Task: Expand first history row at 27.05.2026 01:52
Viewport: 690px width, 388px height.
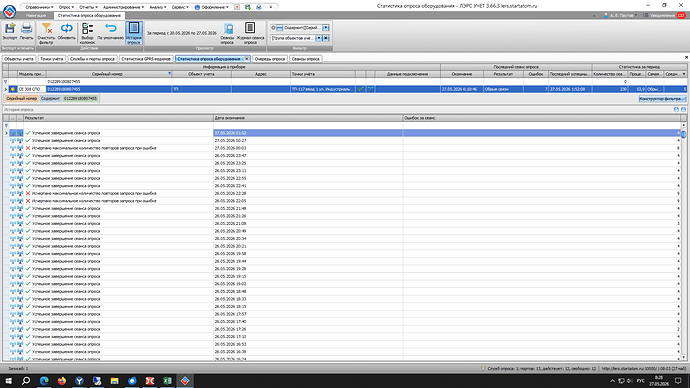Action: (x=6, y=133)
